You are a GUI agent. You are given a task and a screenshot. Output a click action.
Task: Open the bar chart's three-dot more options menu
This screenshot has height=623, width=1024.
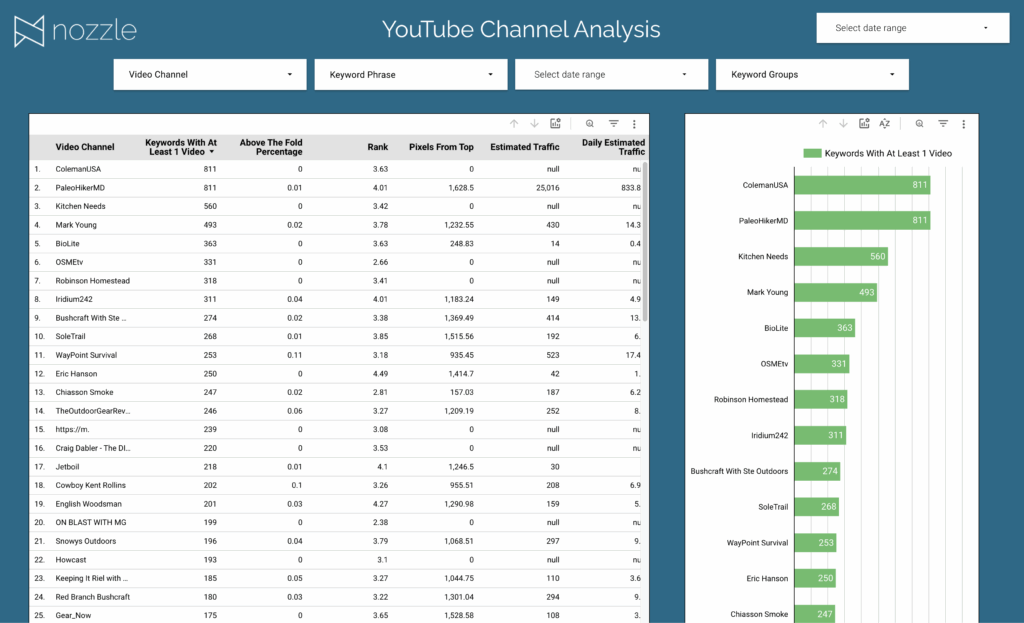[963, 124]
